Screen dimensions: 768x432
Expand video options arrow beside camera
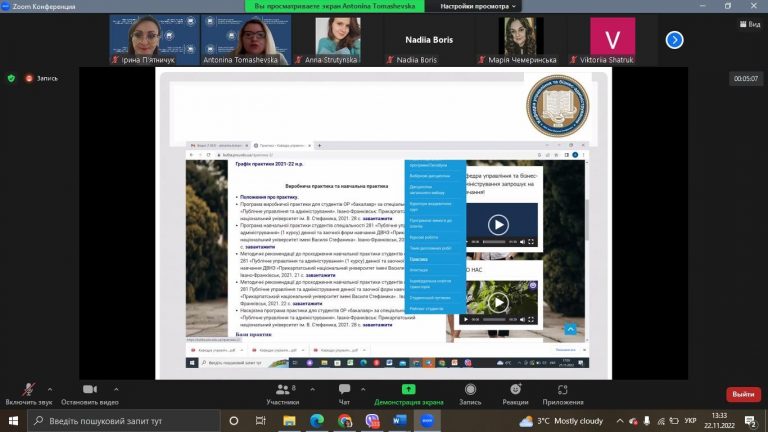116,390
